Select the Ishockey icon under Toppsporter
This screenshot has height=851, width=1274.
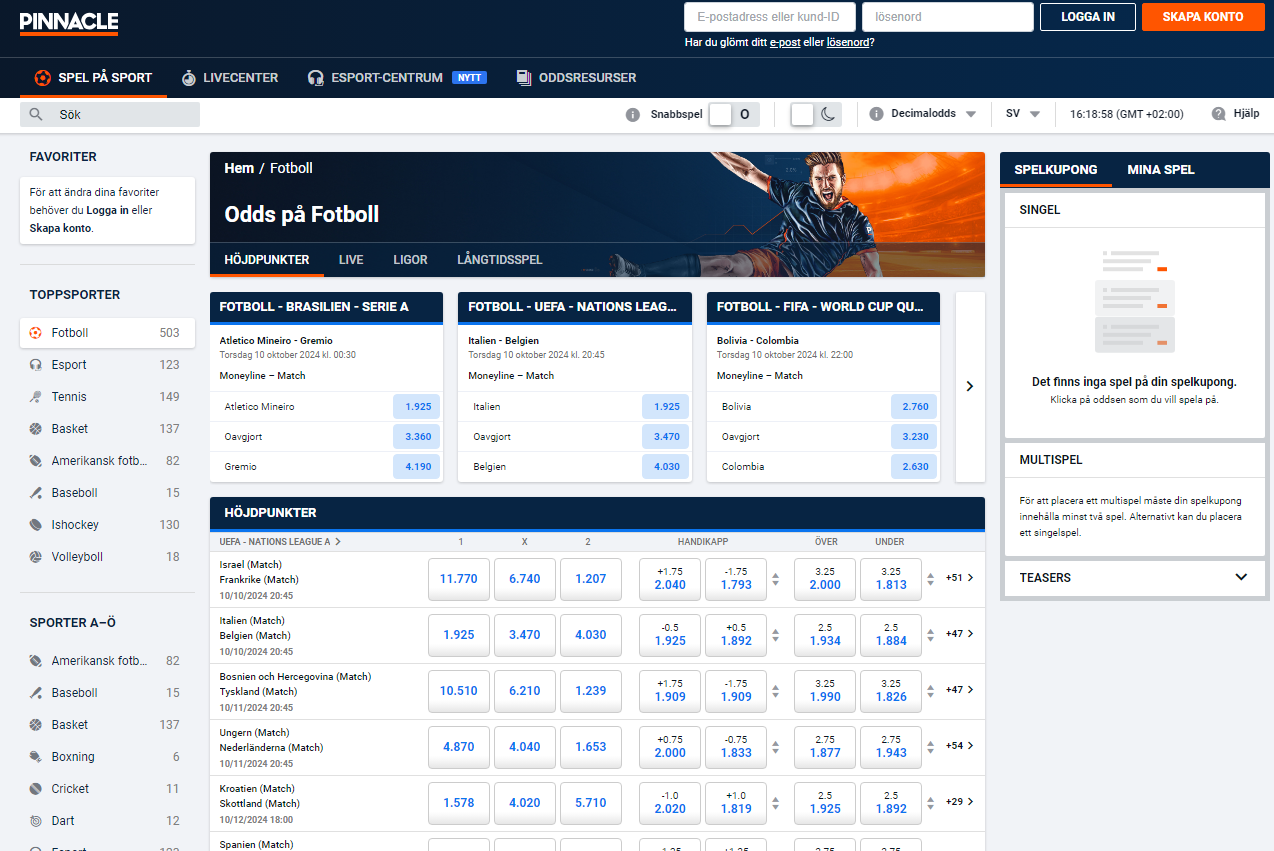pos(36,525)
